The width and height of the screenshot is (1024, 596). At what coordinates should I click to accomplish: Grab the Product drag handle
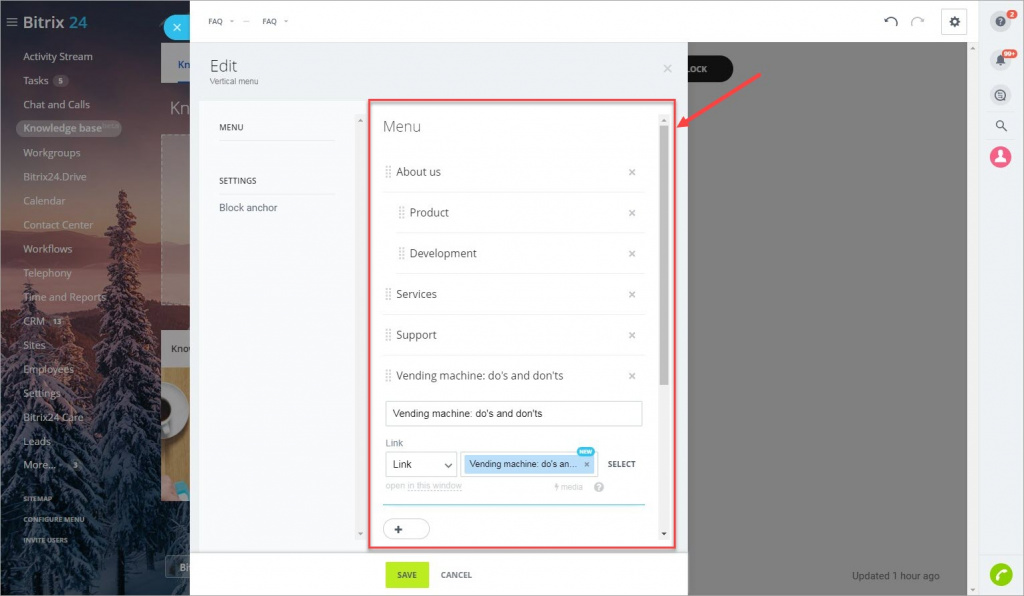402,213
